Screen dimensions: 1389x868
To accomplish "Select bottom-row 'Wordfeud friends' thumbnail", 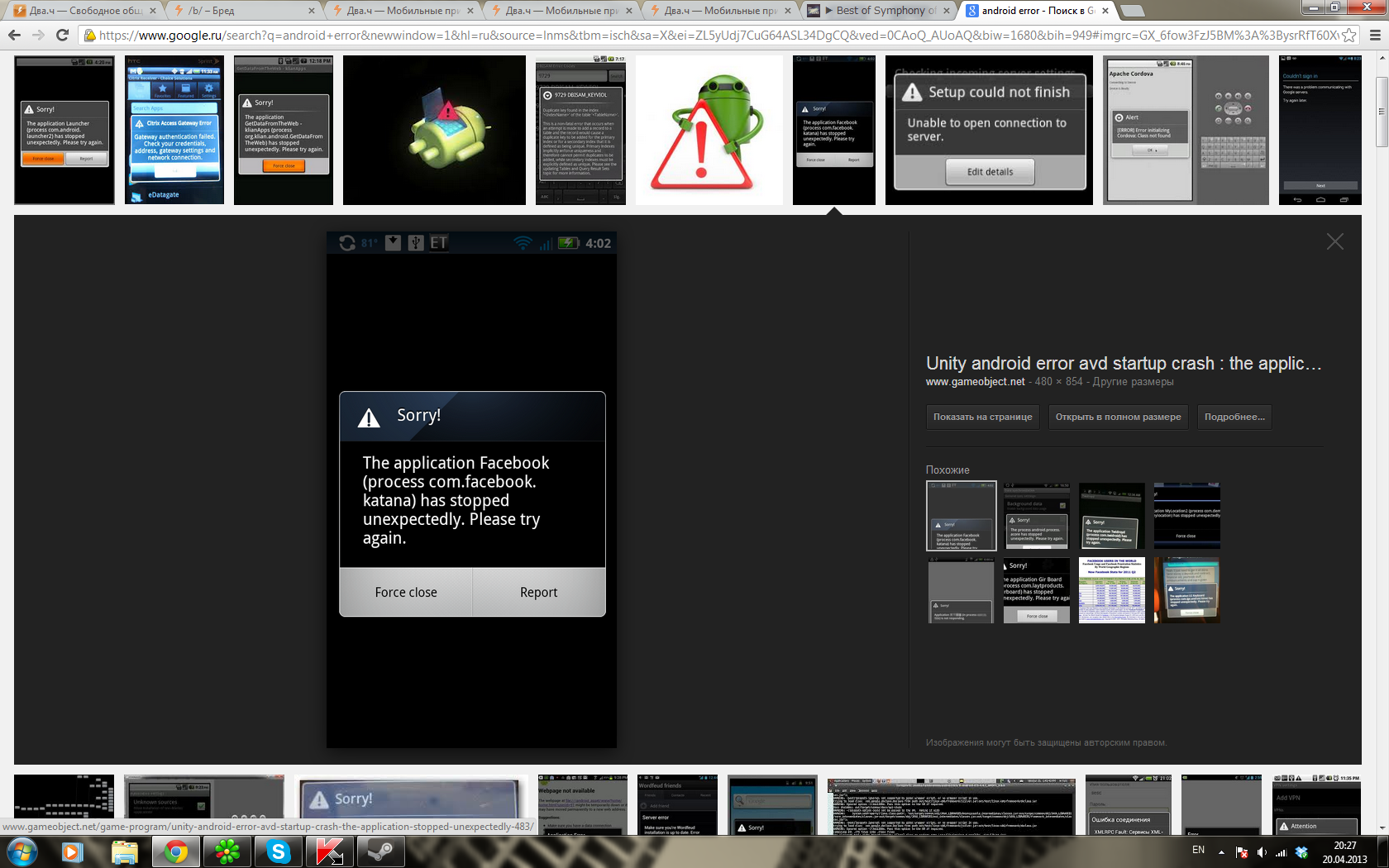I will pos(677,804).
